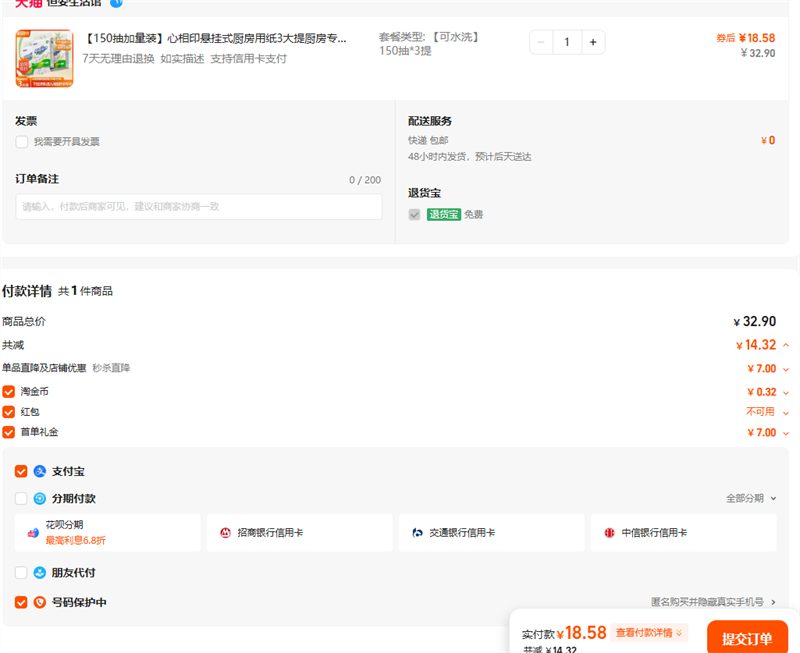This screenshot has height=653, width=800.
Task: Click the Huabei installment icon
Action: [33, 533]
